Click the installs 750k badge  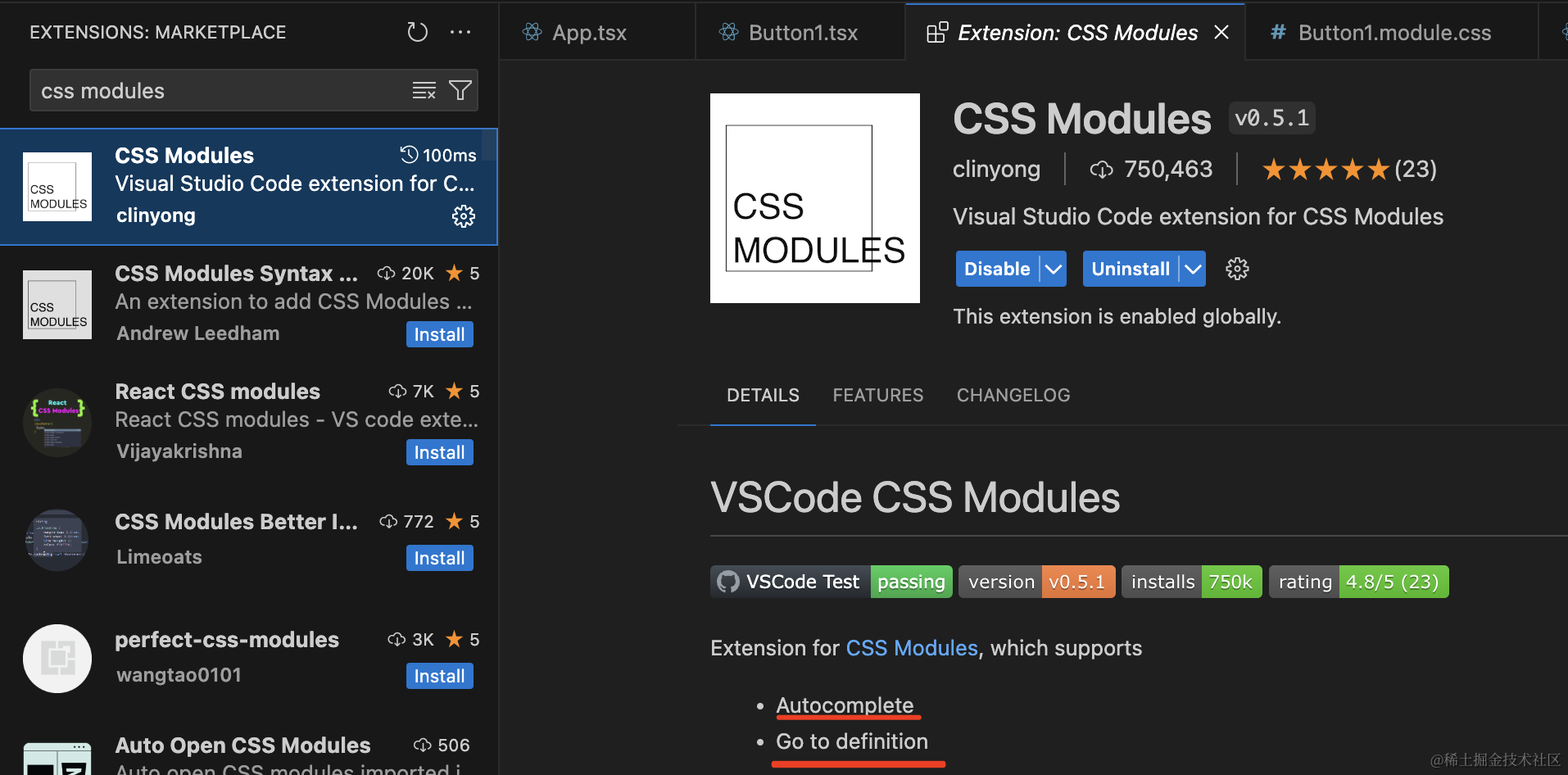tap(1192, 582)
